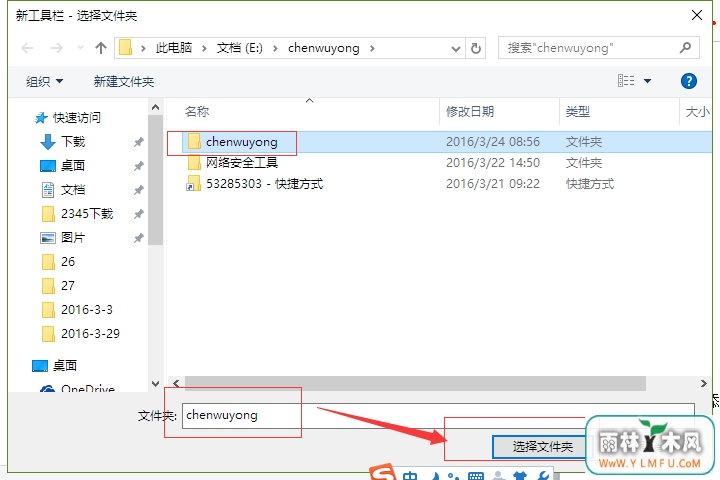Image resolution: width=720 pixels, height=480 pixels.
Task: Open the 组织 menu
Action: click(x=44, y=81)
